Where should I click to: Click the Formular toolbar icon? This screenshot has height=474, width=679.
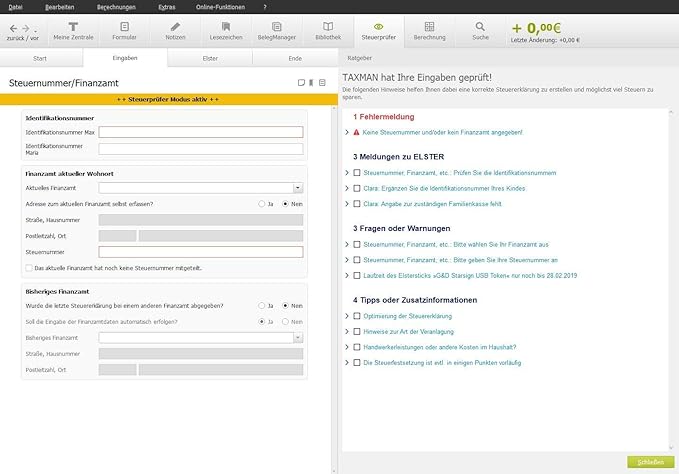tap(124, 29)
